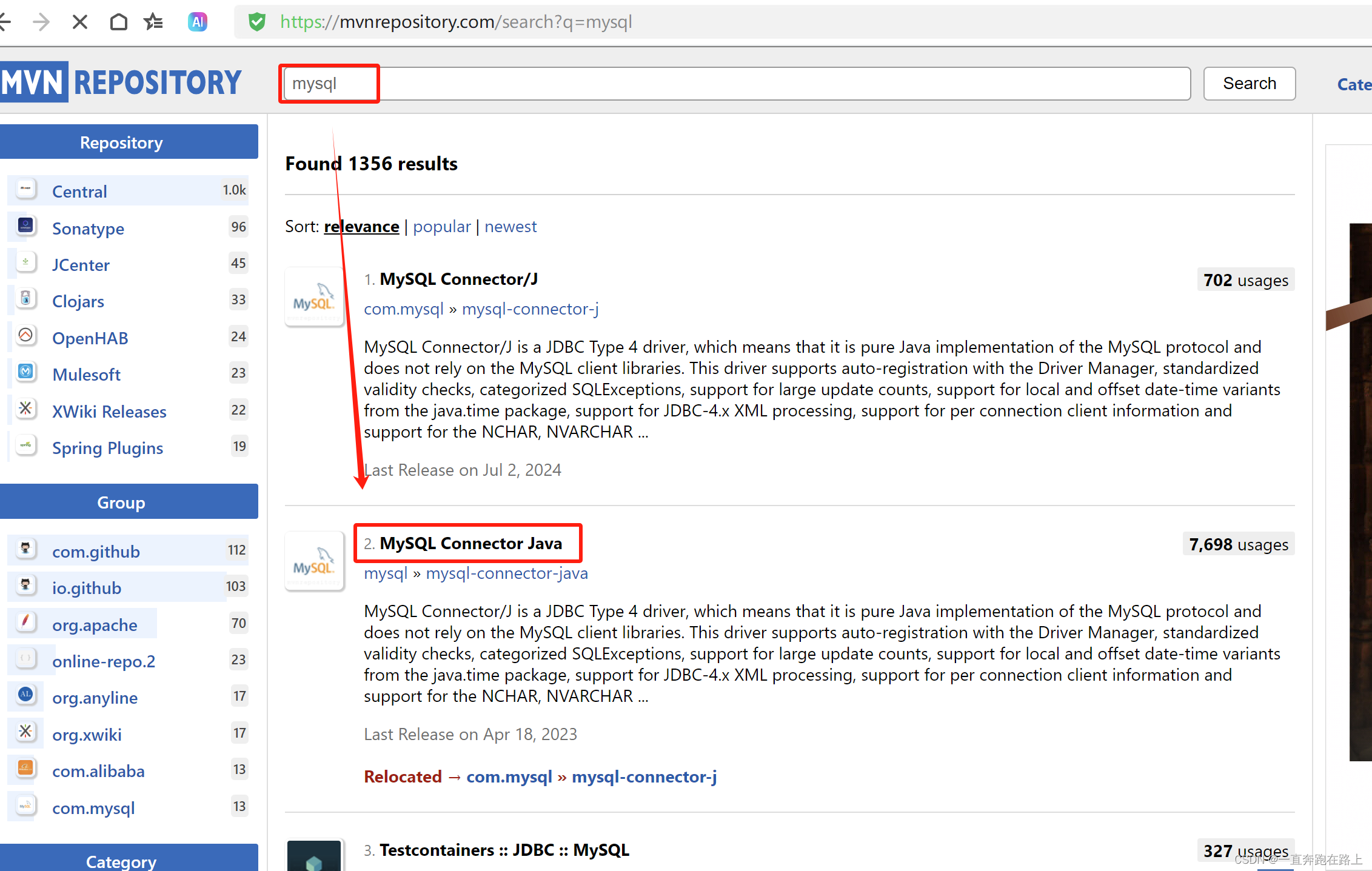
Task: Click the Testcontainers result thumbnail
Action: coord(314,855)
